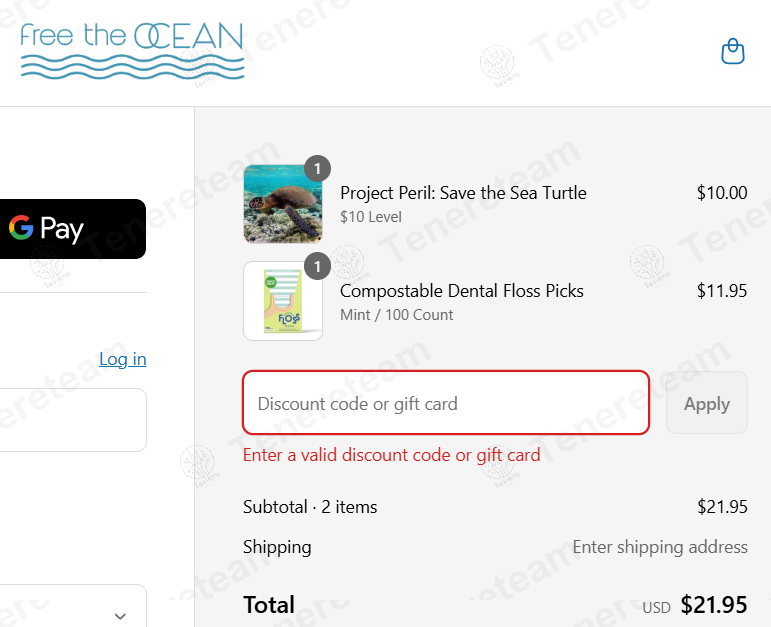Click the $10 Level variant label
771x627 pixels.
(371, 217)
